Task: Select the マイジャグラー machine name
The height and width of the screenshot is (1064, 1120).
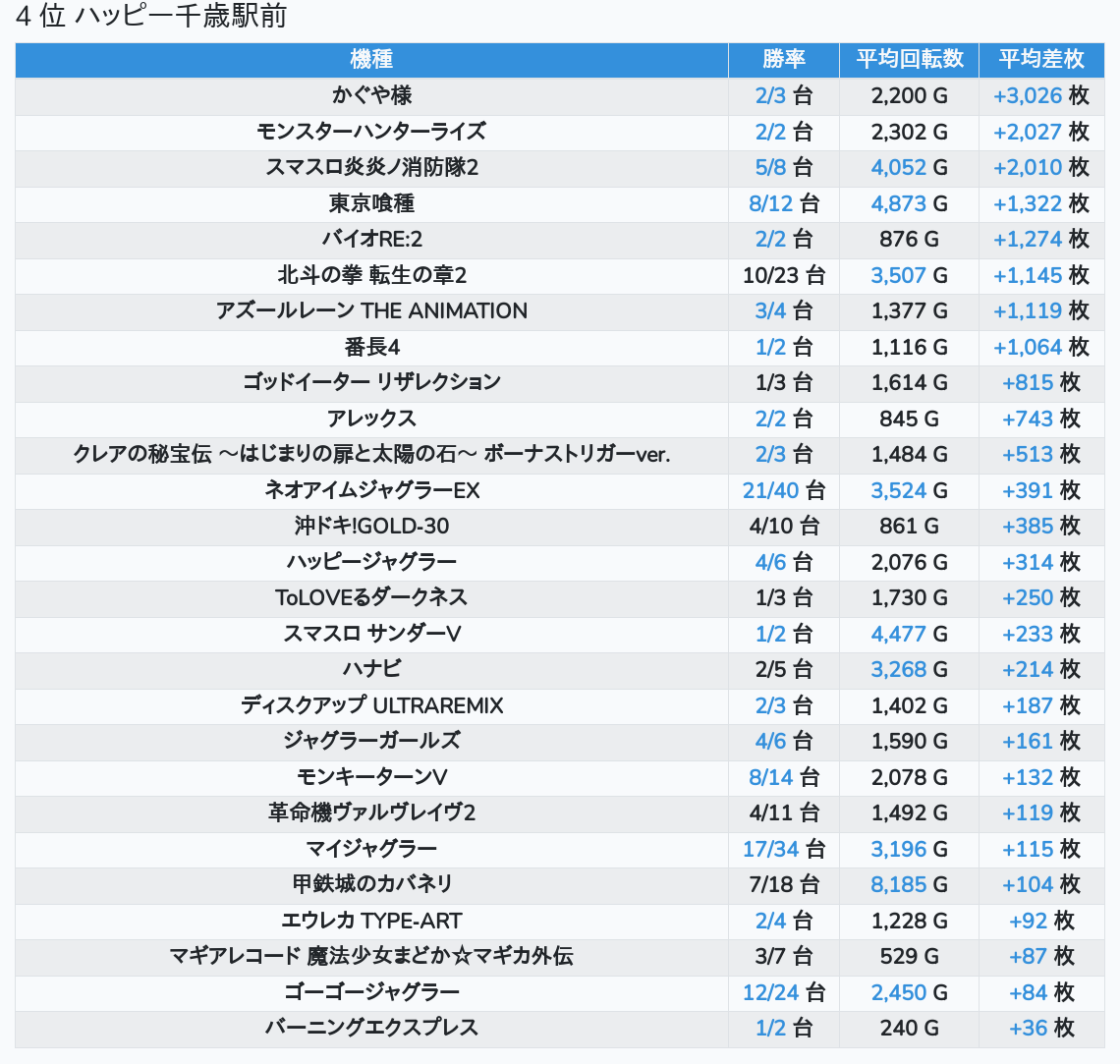Action: 371,849
